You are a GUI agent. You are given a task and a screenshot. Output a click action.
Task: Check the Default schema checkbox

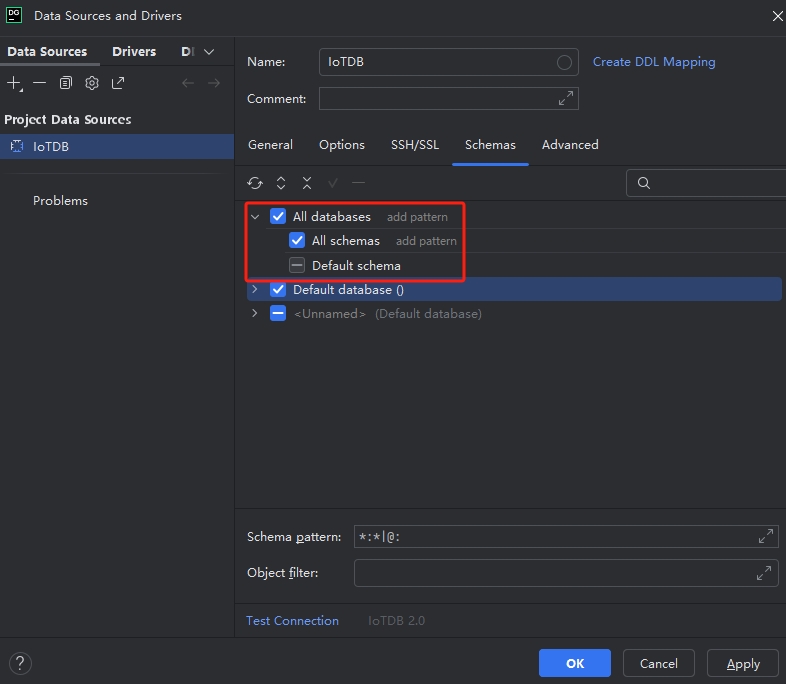(x=297, y=266)
